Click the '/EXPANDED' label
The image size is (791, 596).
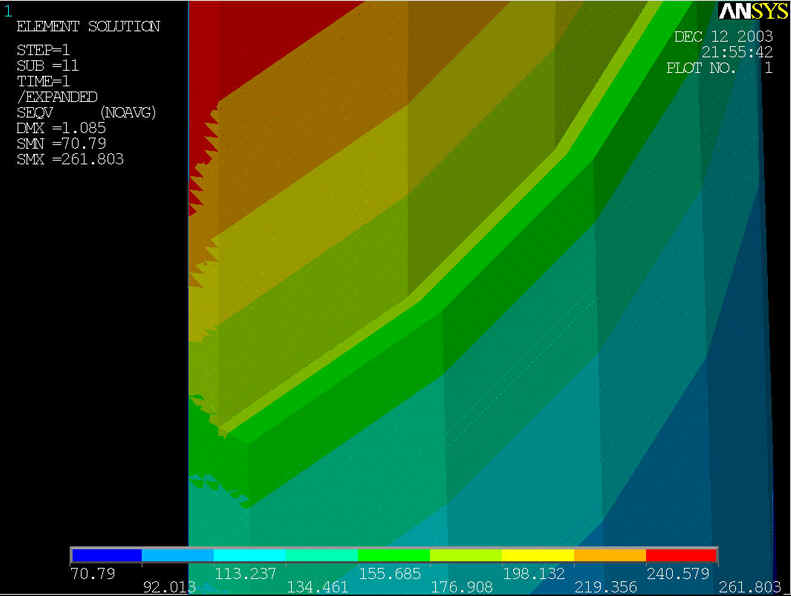[x=57, y=97]
